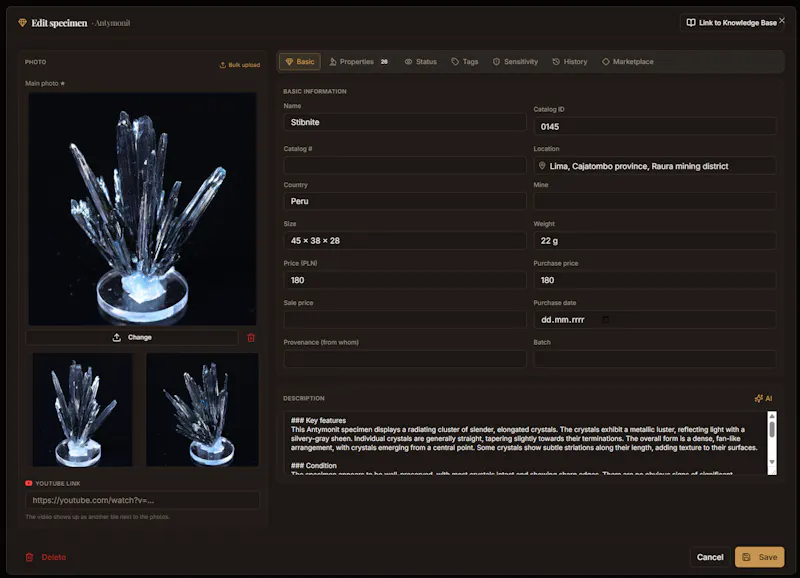Click the Weight field 22 g
The image size is (800, 578).
655,241
